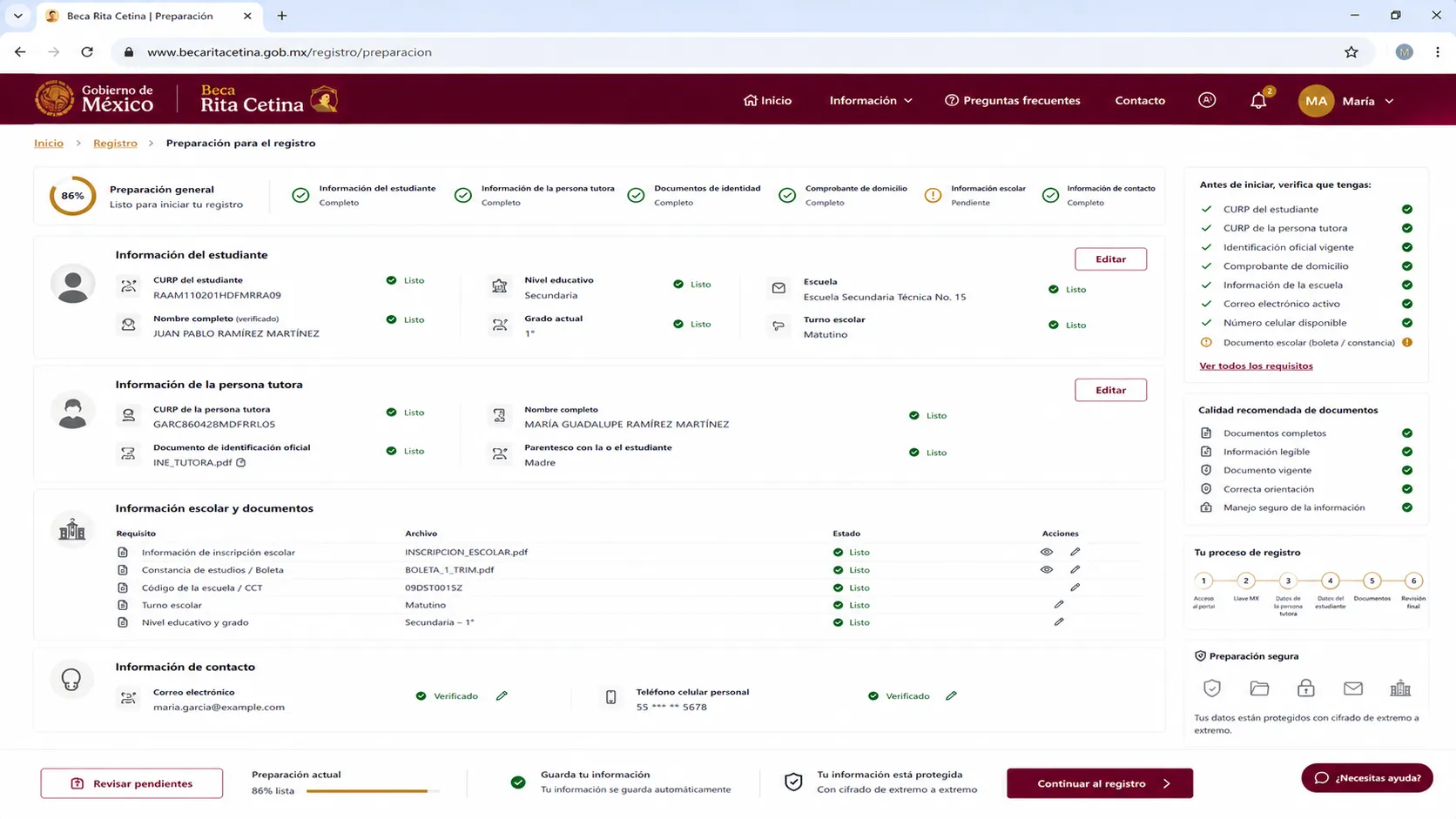Click the Gobierno de México logo
Image resolution: width=1456 pixels, height=819 pixels.
pyautogui.click(x=94, y=98)
